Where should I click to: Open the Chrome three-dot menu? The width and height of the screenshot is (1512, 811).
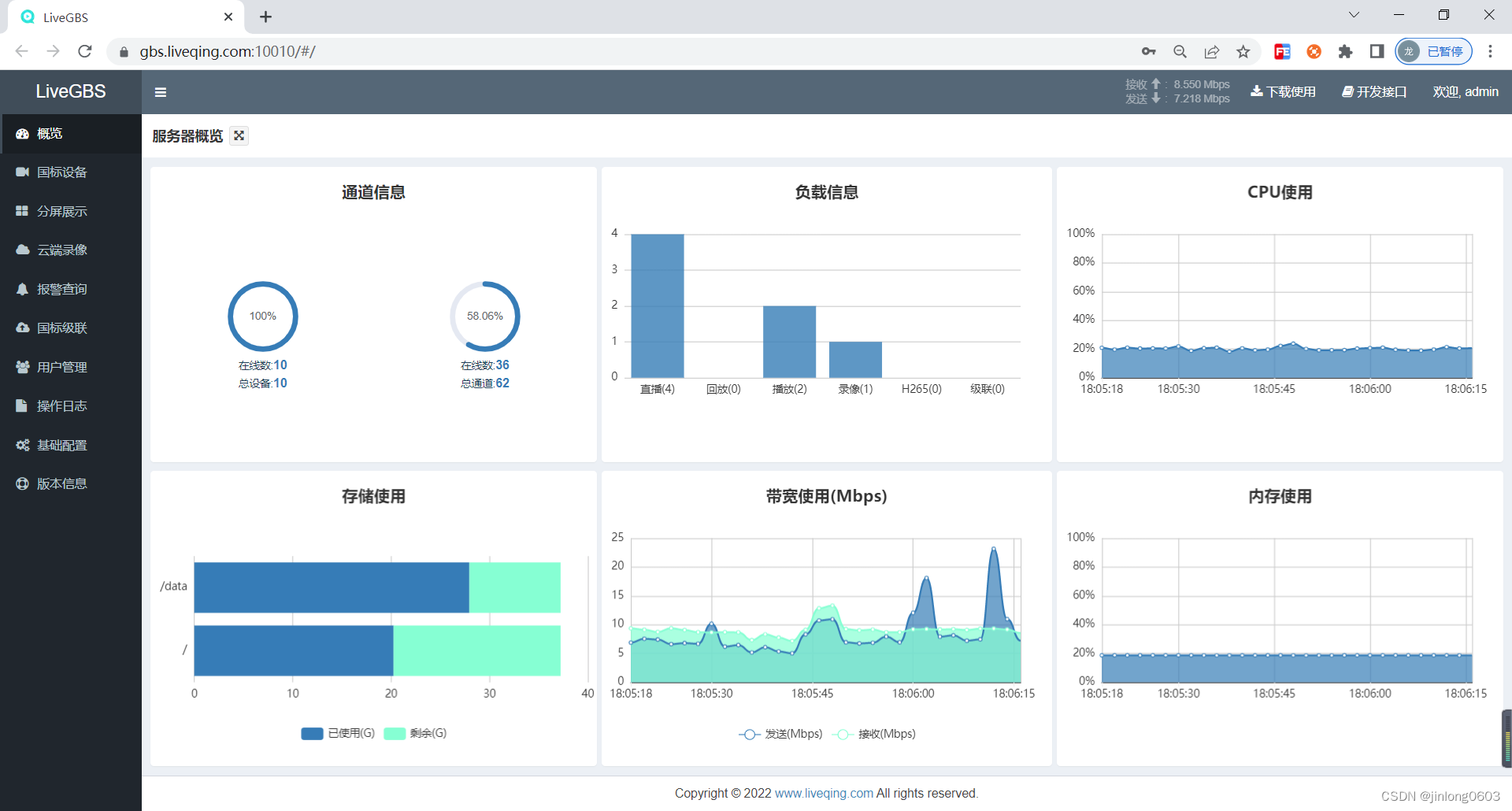click(1490, 52)
